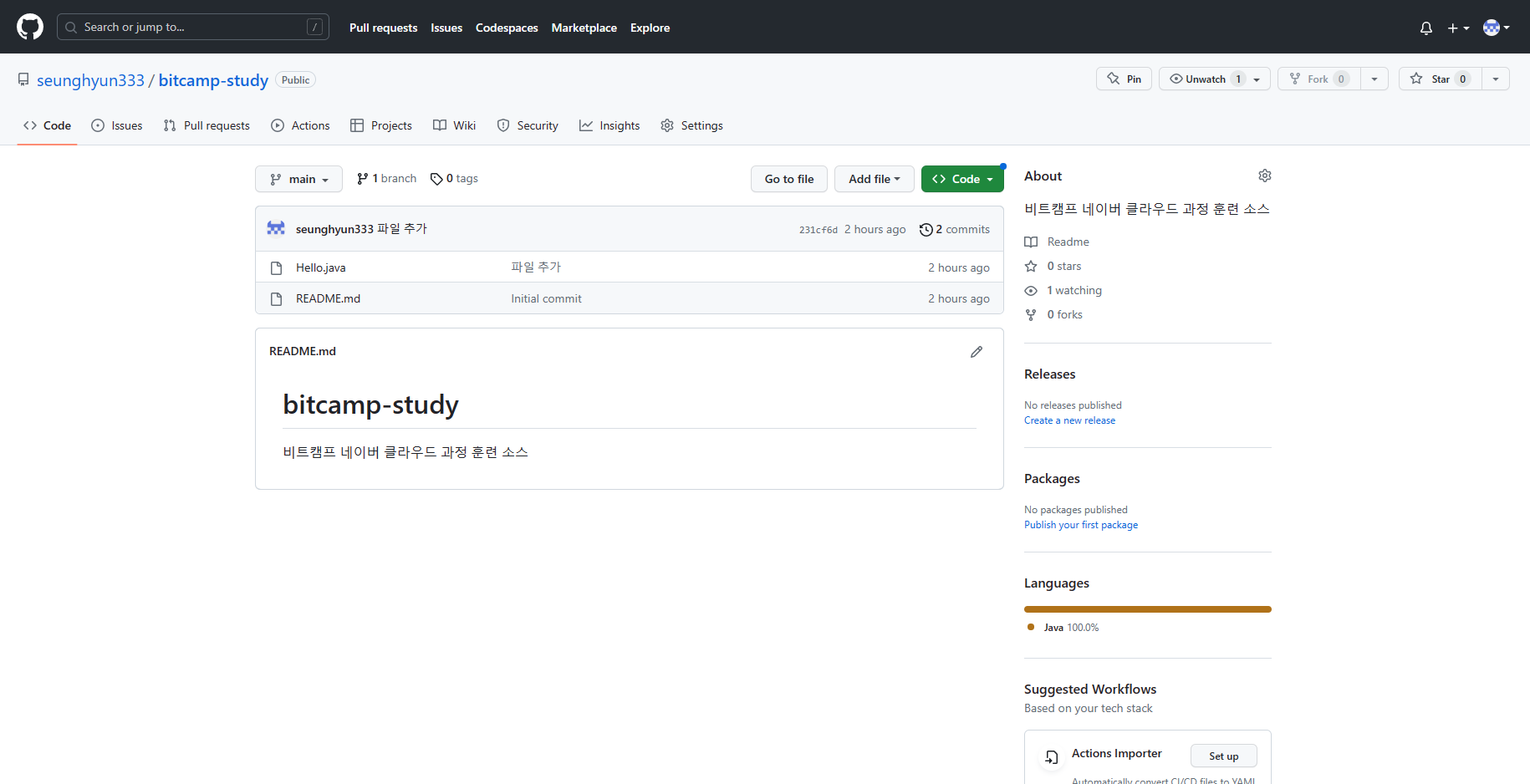Open Issues in the top navigation

pos(446,28)
